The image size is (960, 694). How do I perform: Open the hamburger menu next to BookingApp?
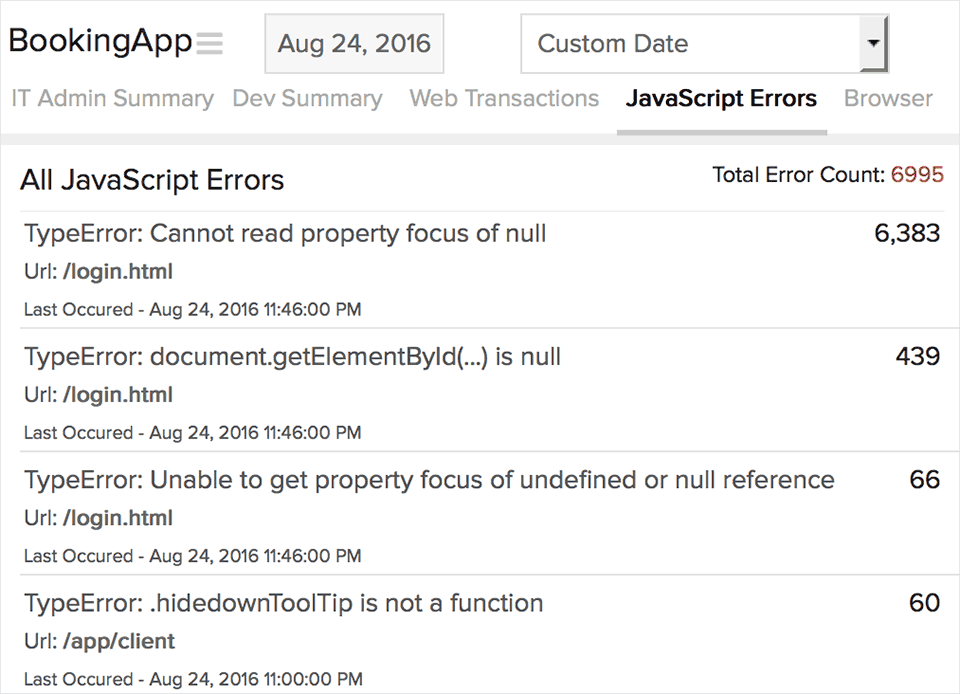pyautogui.click(x=209, y=43)
